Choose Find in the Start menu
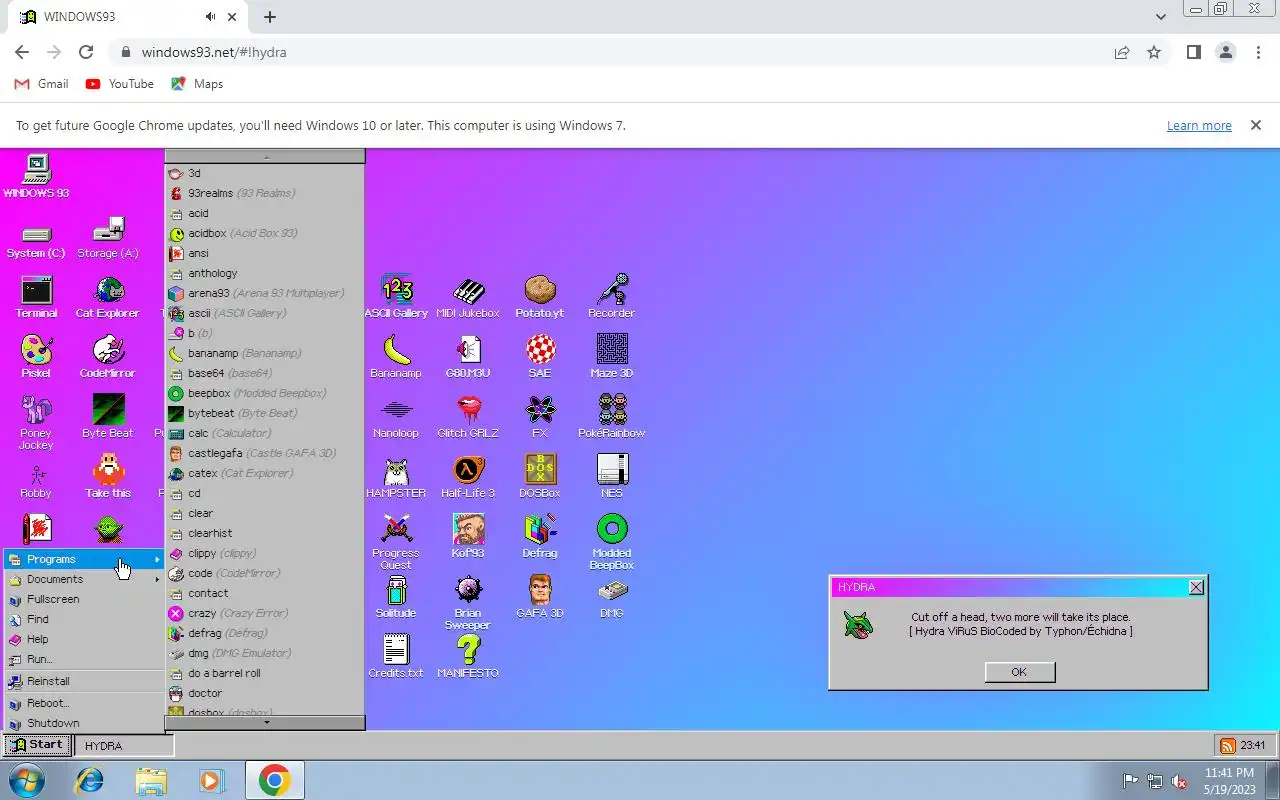Viewport: 1280px width, 800px height. pyautogui.click(x=84, y=619)
